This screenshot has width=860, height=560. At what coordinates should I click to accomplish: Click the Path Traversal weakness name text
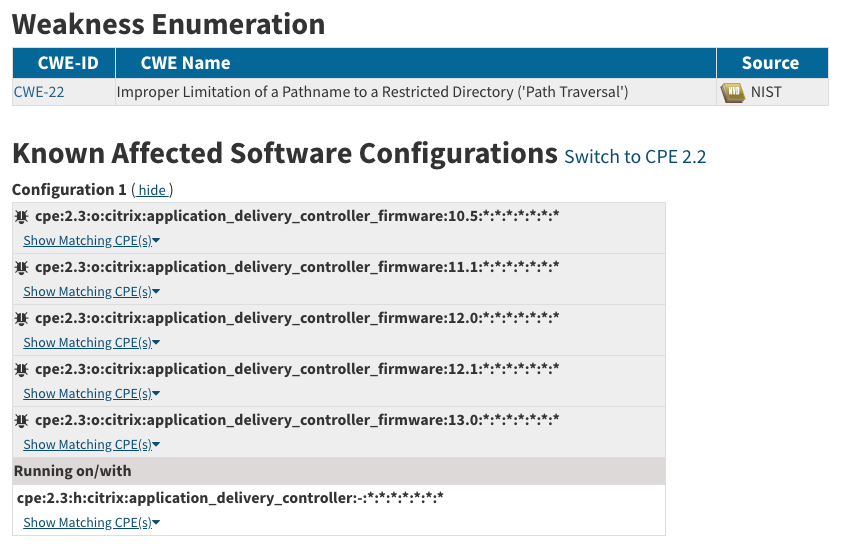(372, 92)
